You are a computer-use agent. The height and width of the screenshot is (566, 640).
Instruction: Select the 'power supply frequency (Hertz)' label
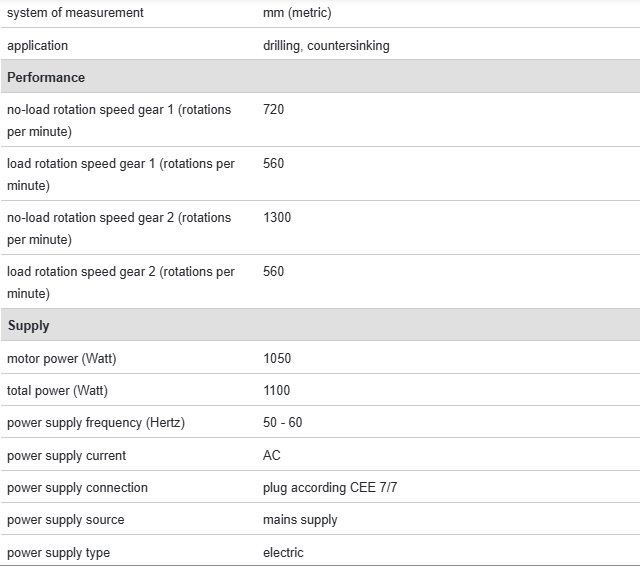tap(96, 422)
